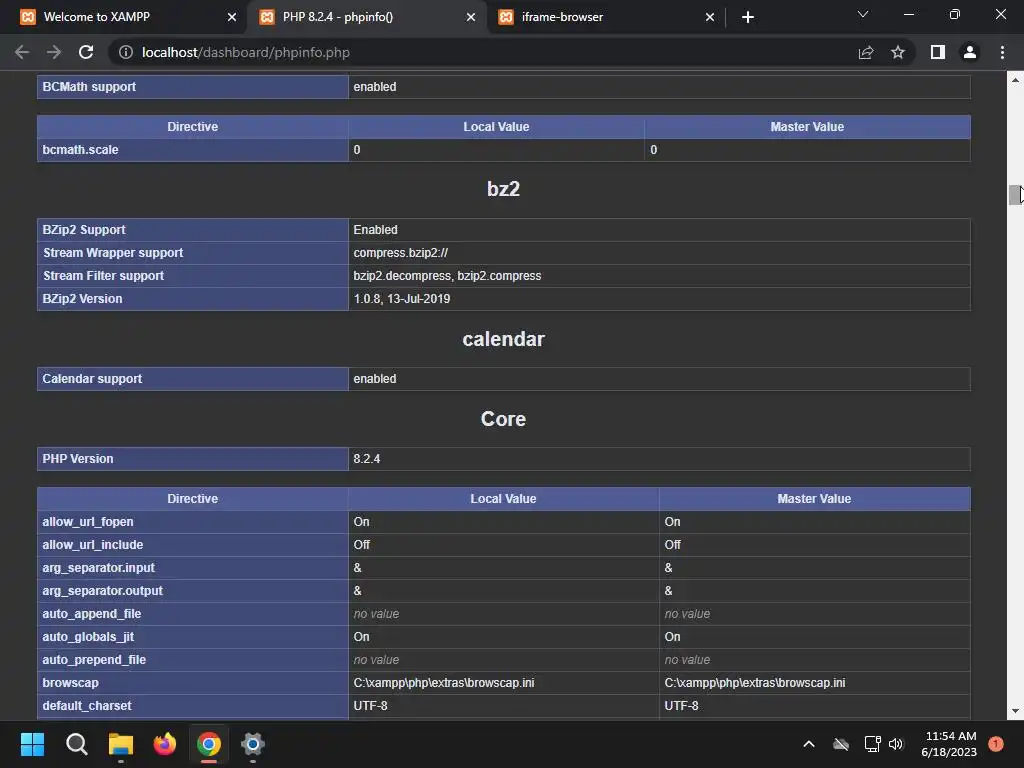Open a new browser tab

point(748,17)
